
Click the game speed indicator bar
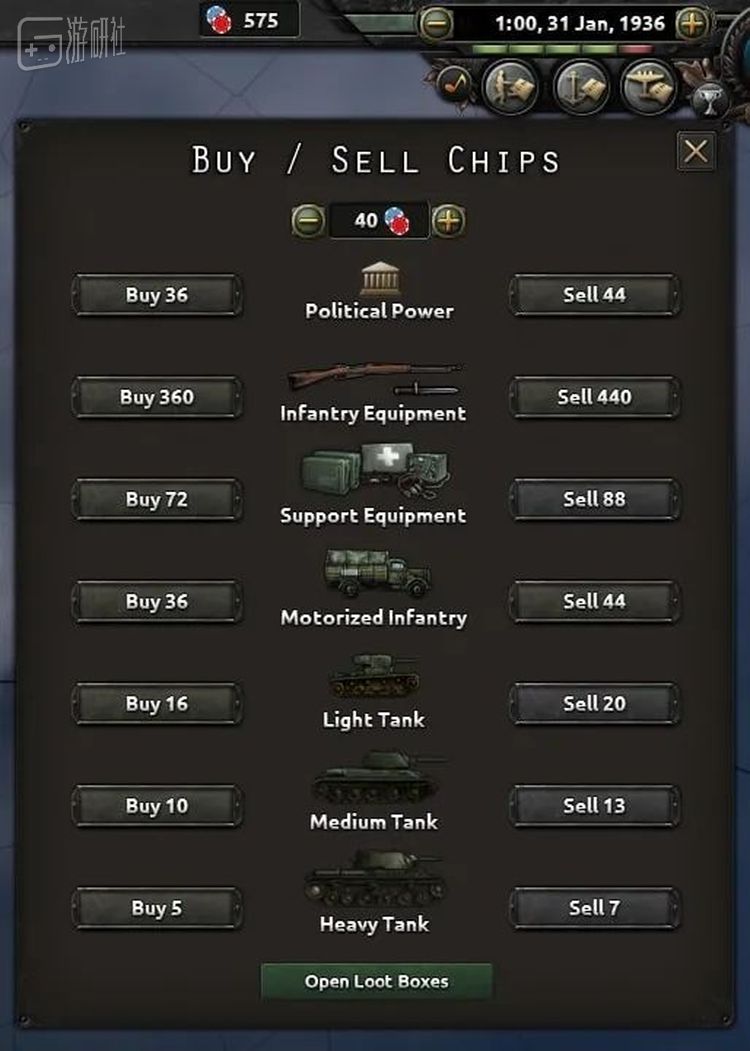point(564,48)
